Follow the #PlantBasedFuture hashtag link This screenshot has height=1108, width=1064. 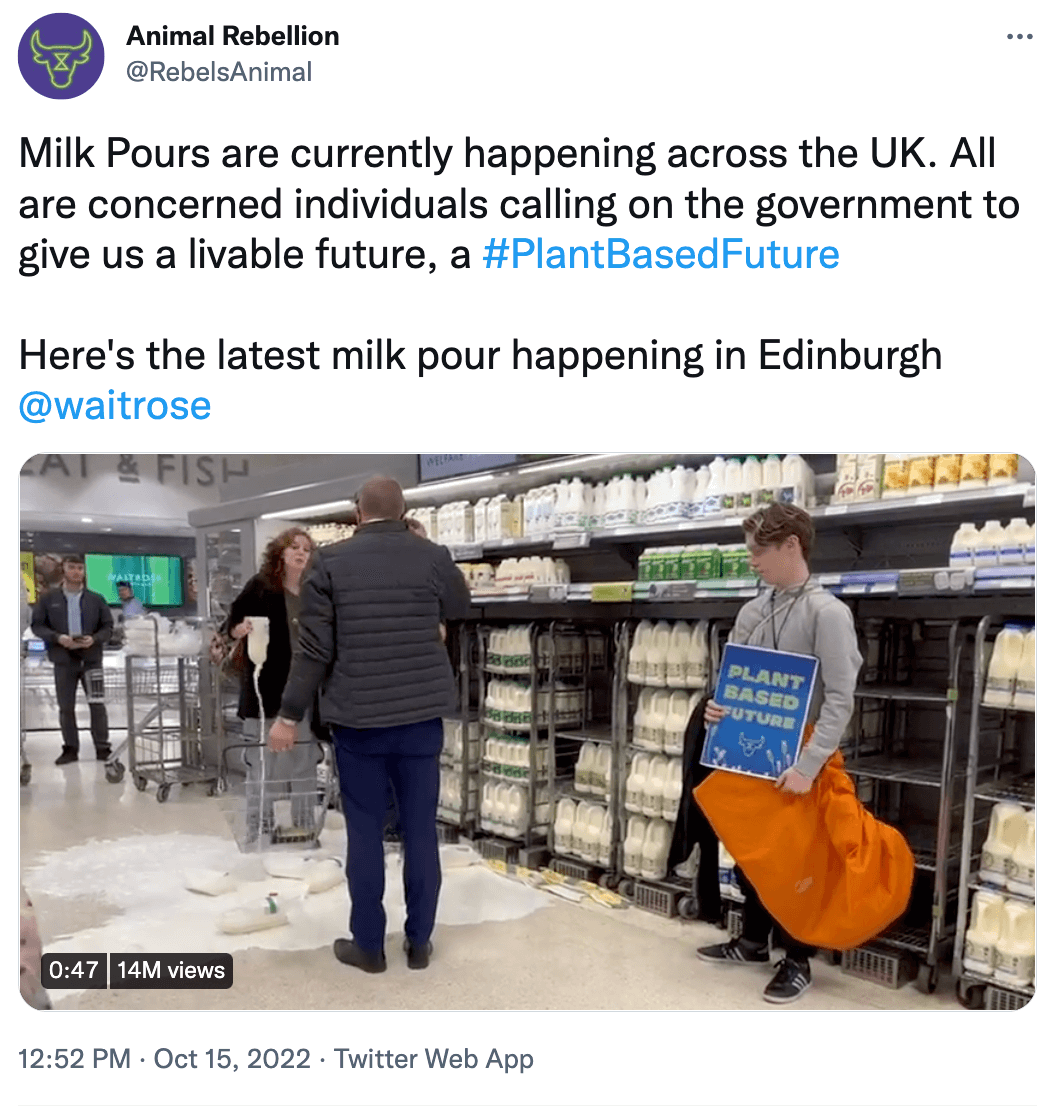click(x=661, y=254)
